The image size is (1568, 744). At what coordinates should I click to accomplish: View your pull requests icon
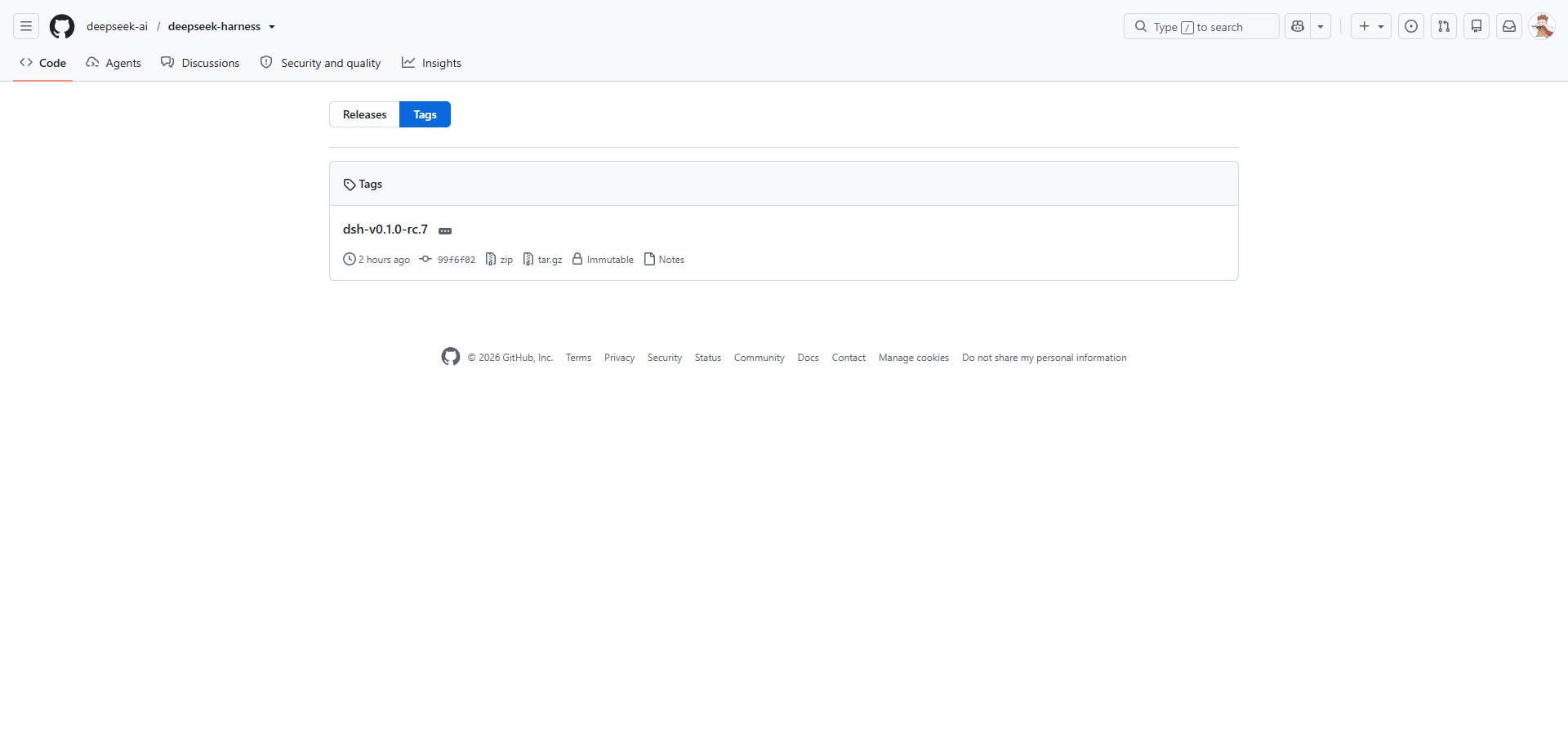tap(1444, 26)
